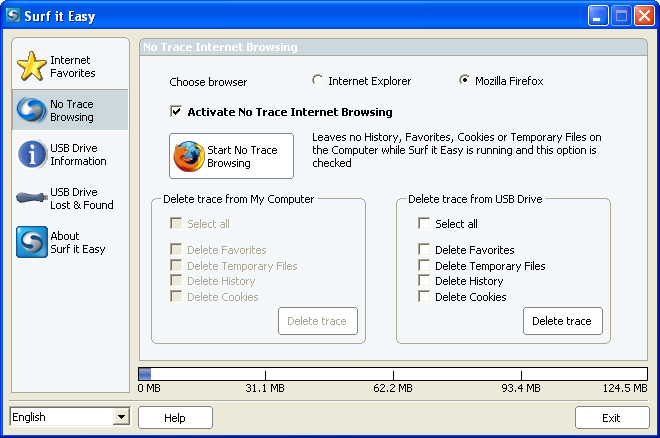Check Delete Temporary Files under USB Drive
This screenshot has width=660, height=438.
(424, 265)
